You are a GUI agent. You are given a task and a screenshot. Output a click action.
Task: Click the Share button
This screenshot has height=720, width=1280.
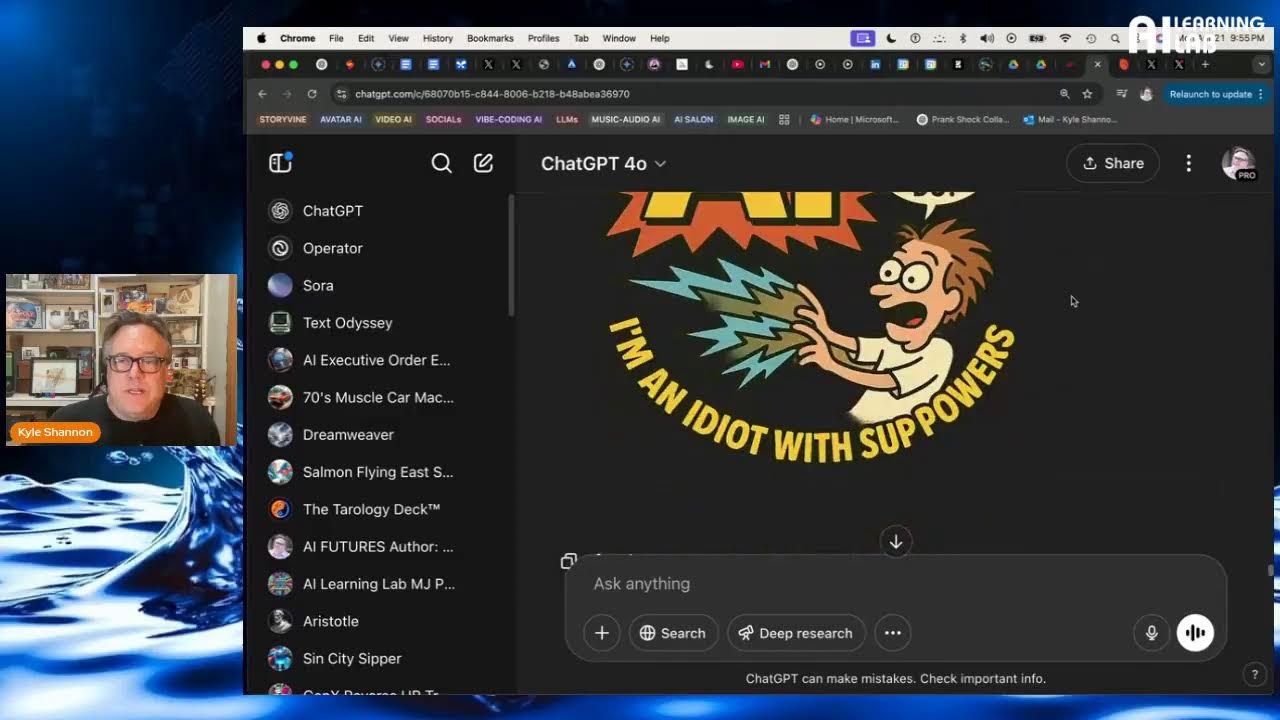1113,163
